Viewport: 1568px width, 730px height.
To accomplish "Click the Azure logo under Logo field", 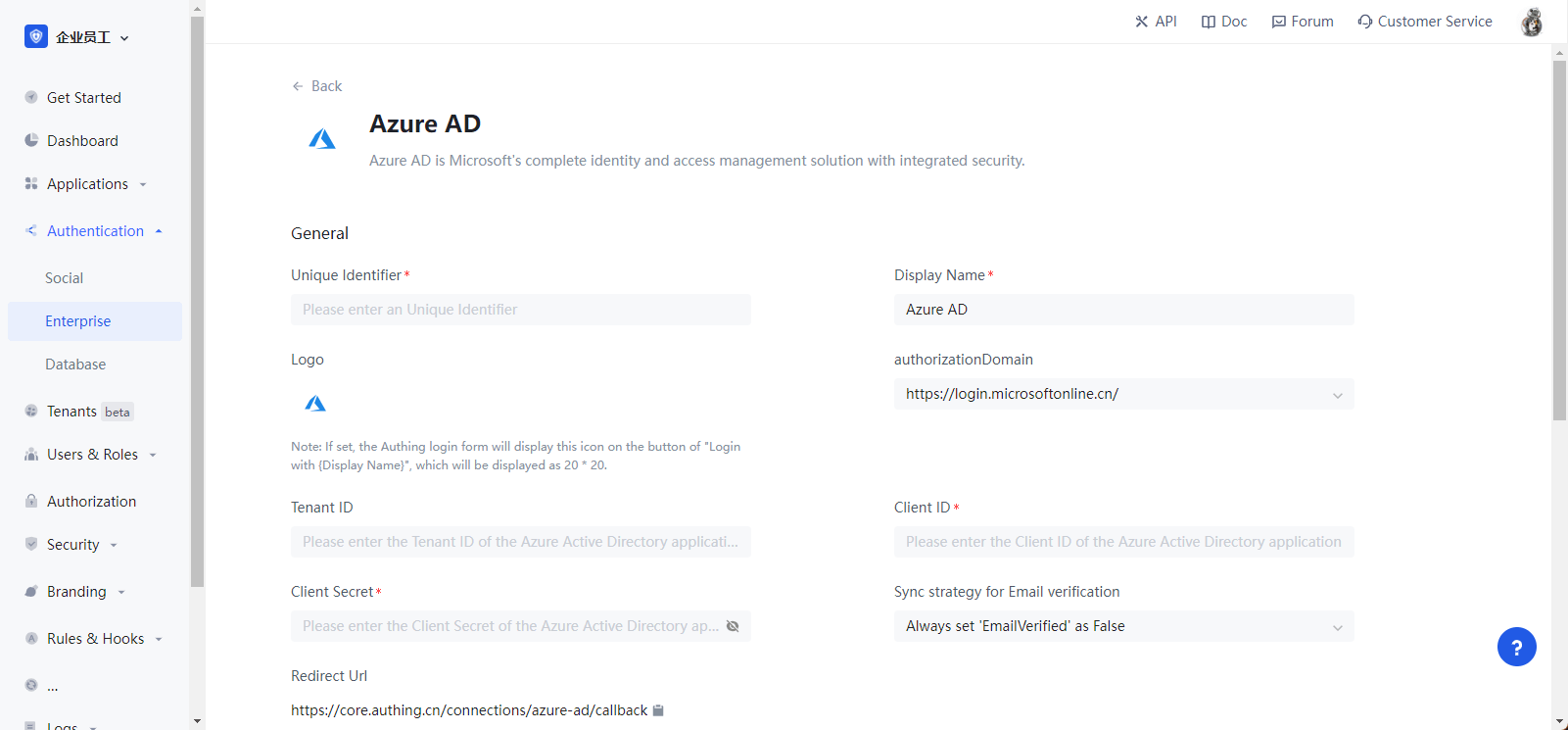I will point(315,404).
